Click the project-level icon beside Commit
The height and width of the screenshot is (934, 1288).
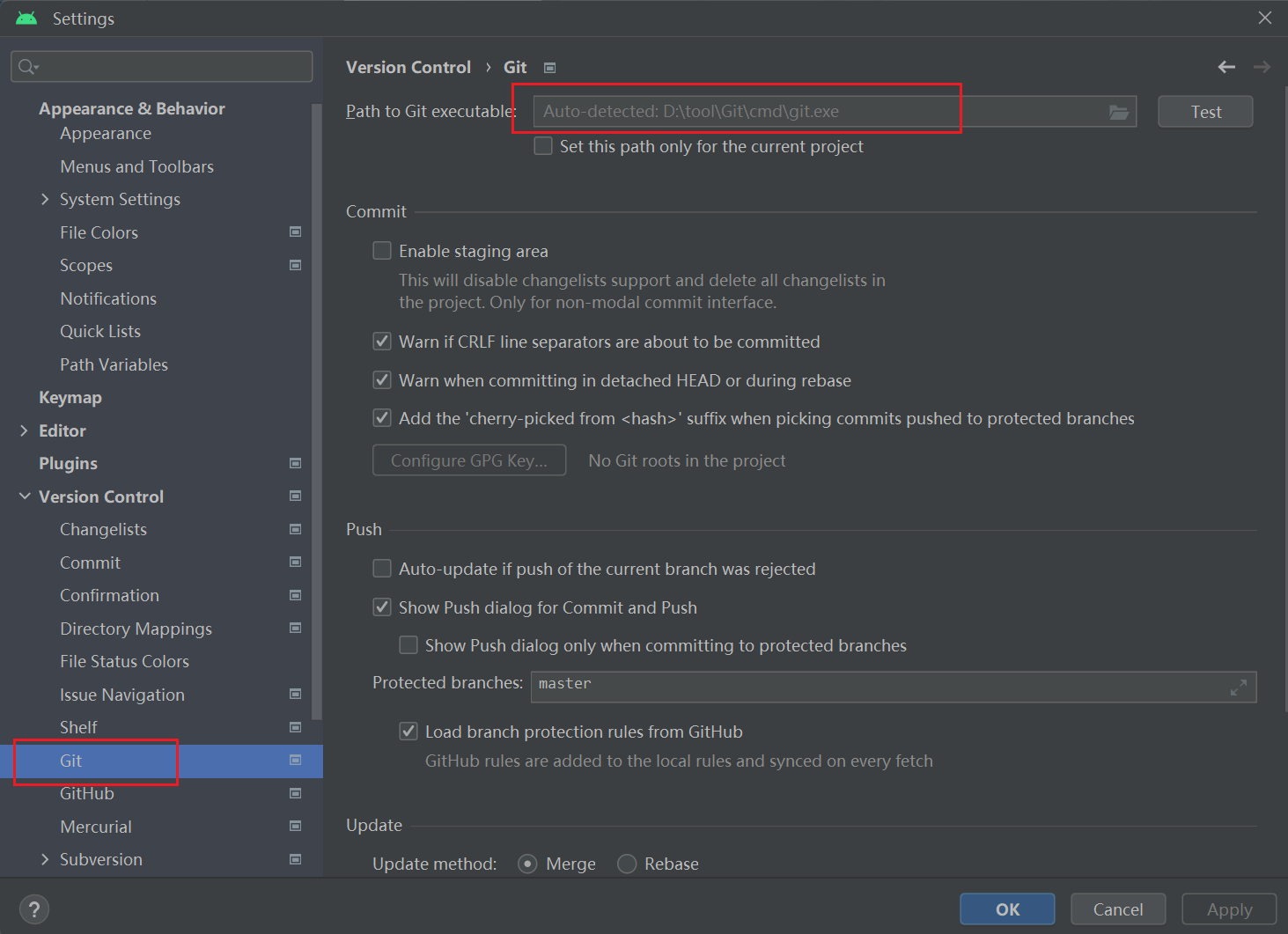pyautogui.click(x=296, y=563)
